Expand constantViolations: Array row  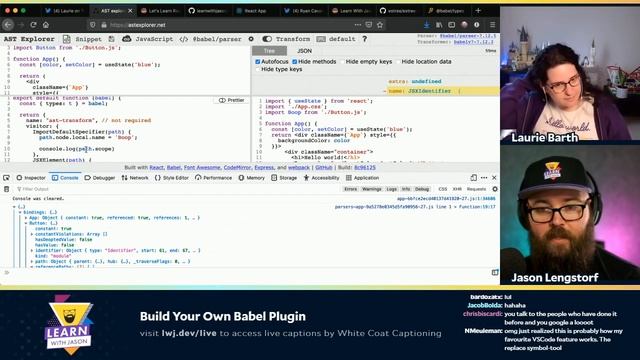click(x=32, y=234)
